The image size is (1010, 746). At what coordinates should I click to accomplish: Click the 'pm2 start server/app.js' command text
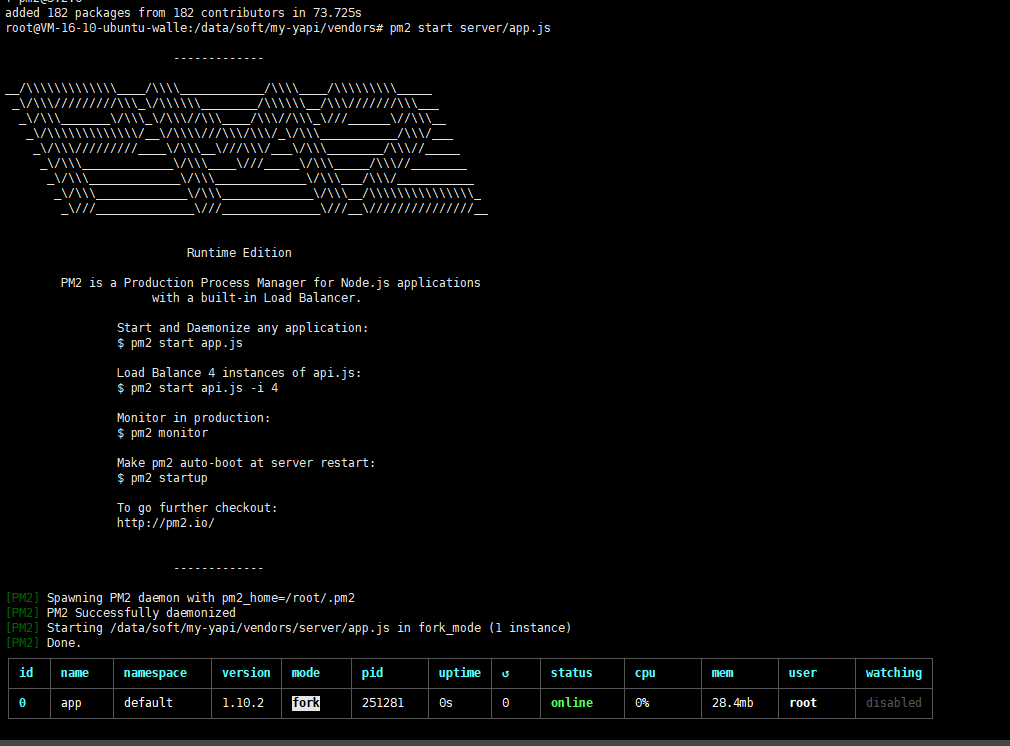[x=470, y=28]
